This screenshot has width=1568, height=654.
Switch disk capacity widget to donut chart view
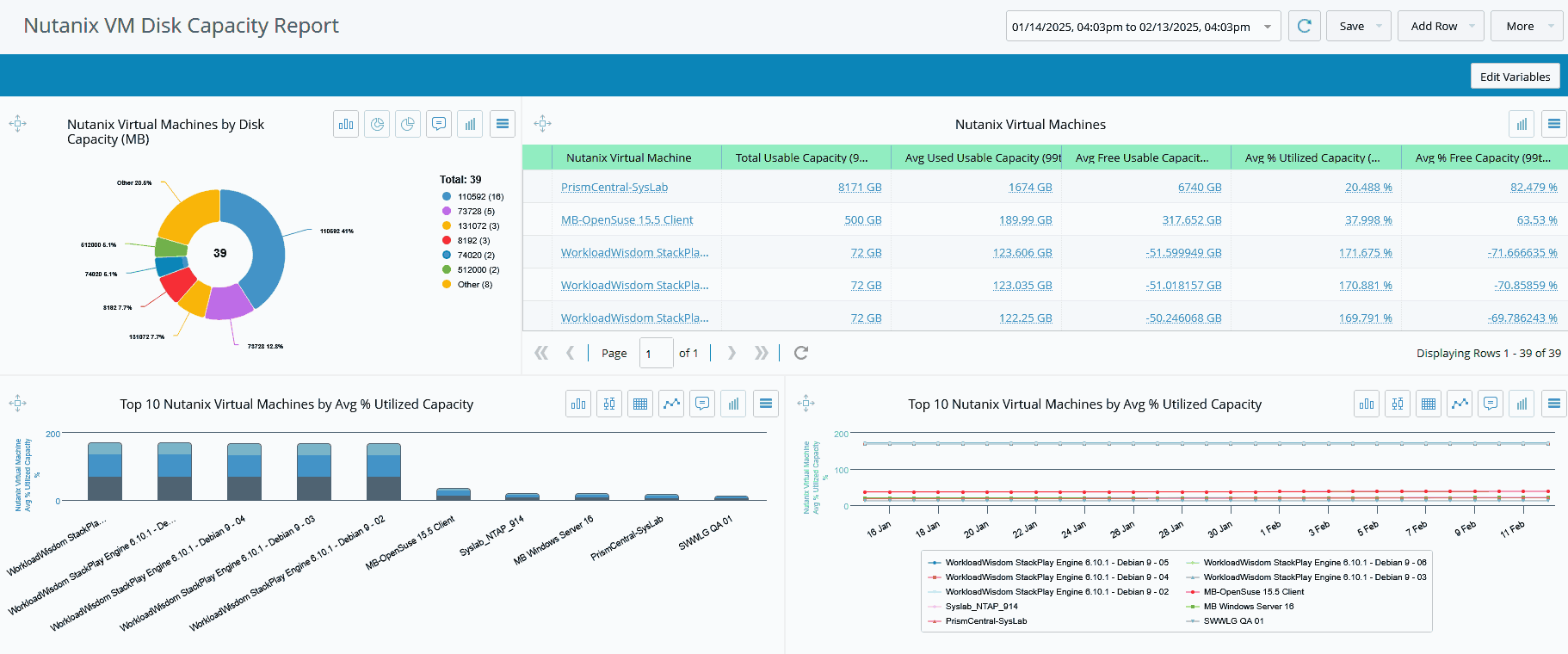377,124
